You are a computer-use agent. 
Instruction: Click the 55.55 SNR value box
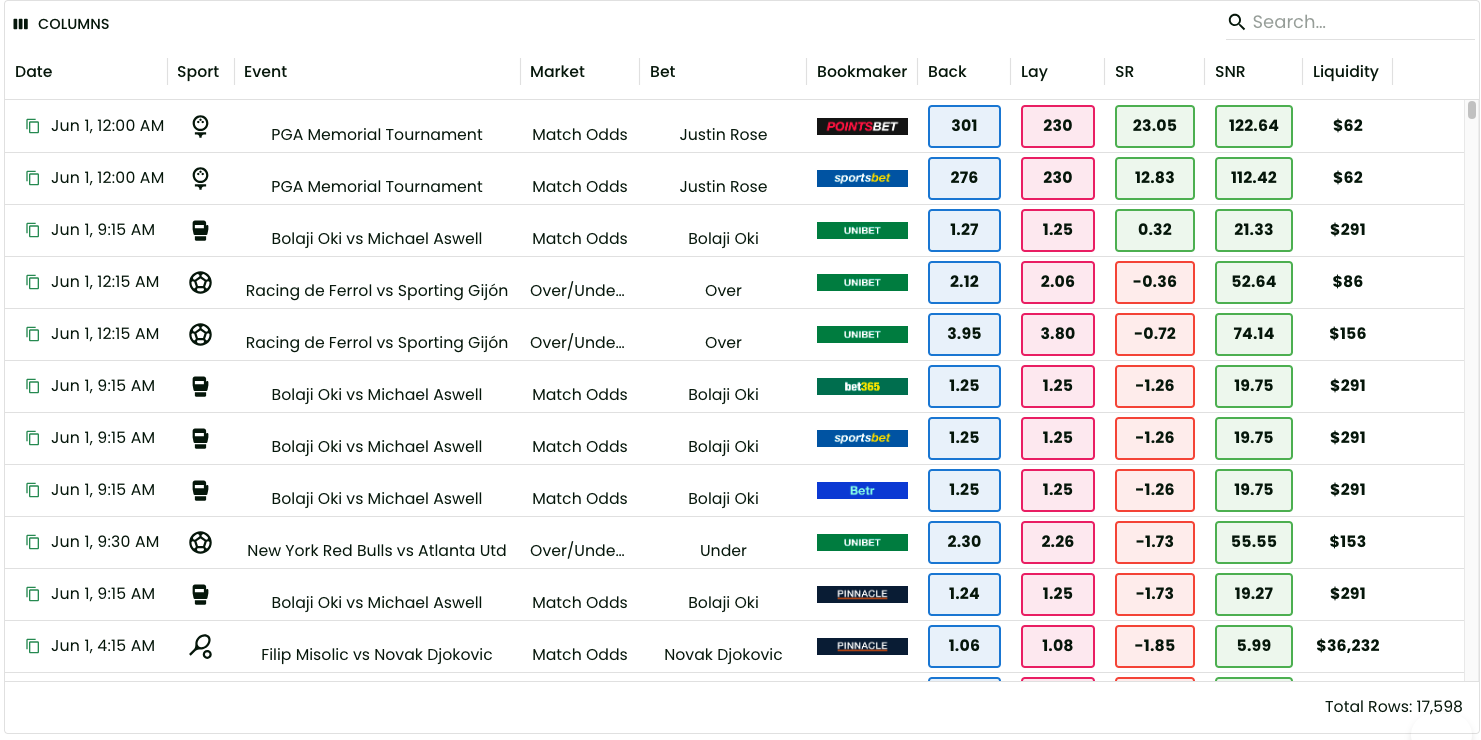point(1254,542)
